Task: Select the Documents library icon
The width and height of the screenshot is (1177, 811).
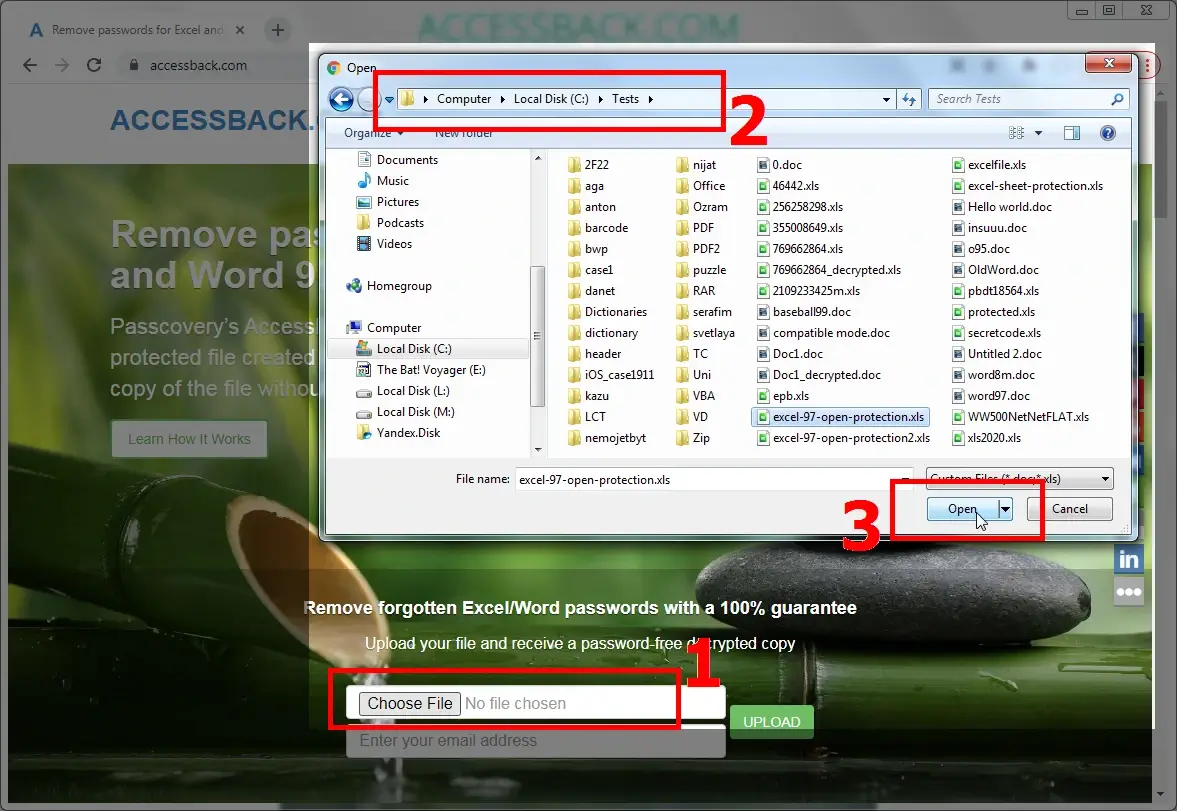Action: (x=365, y=159)
